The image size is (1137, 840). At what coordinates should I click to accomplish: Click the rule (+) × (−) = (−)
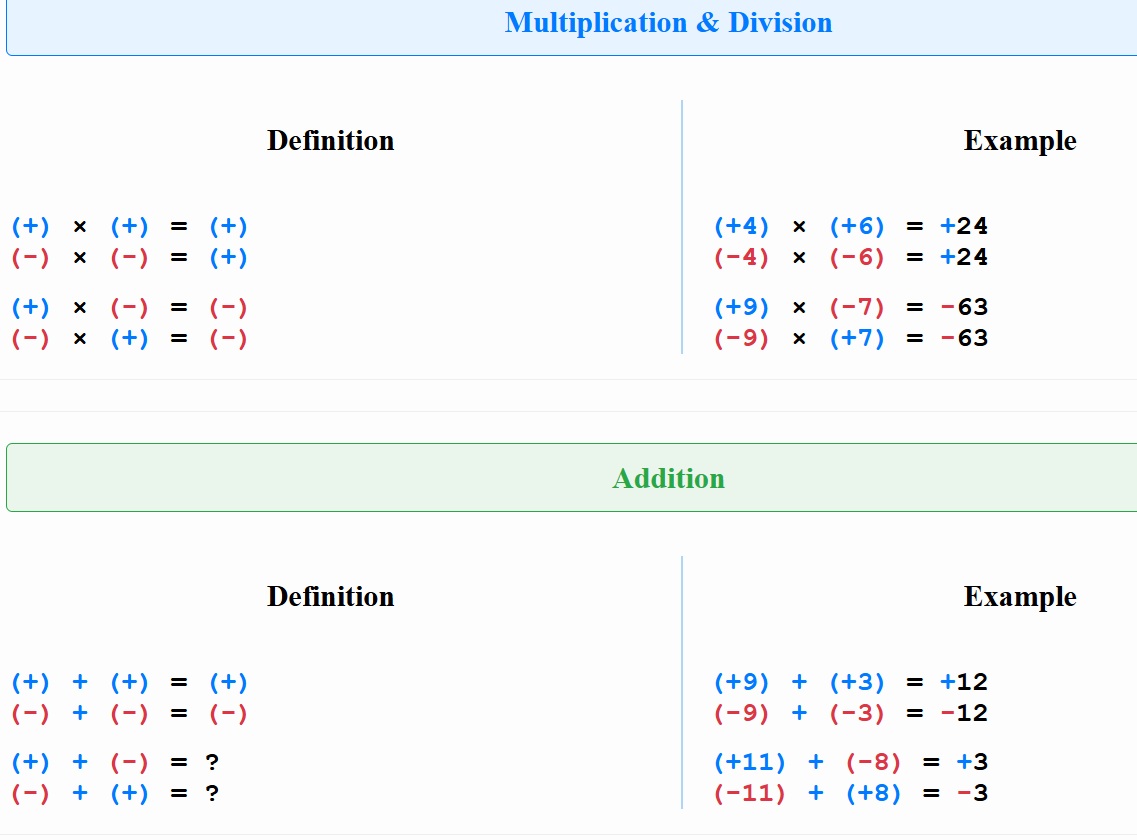[129, 308]
